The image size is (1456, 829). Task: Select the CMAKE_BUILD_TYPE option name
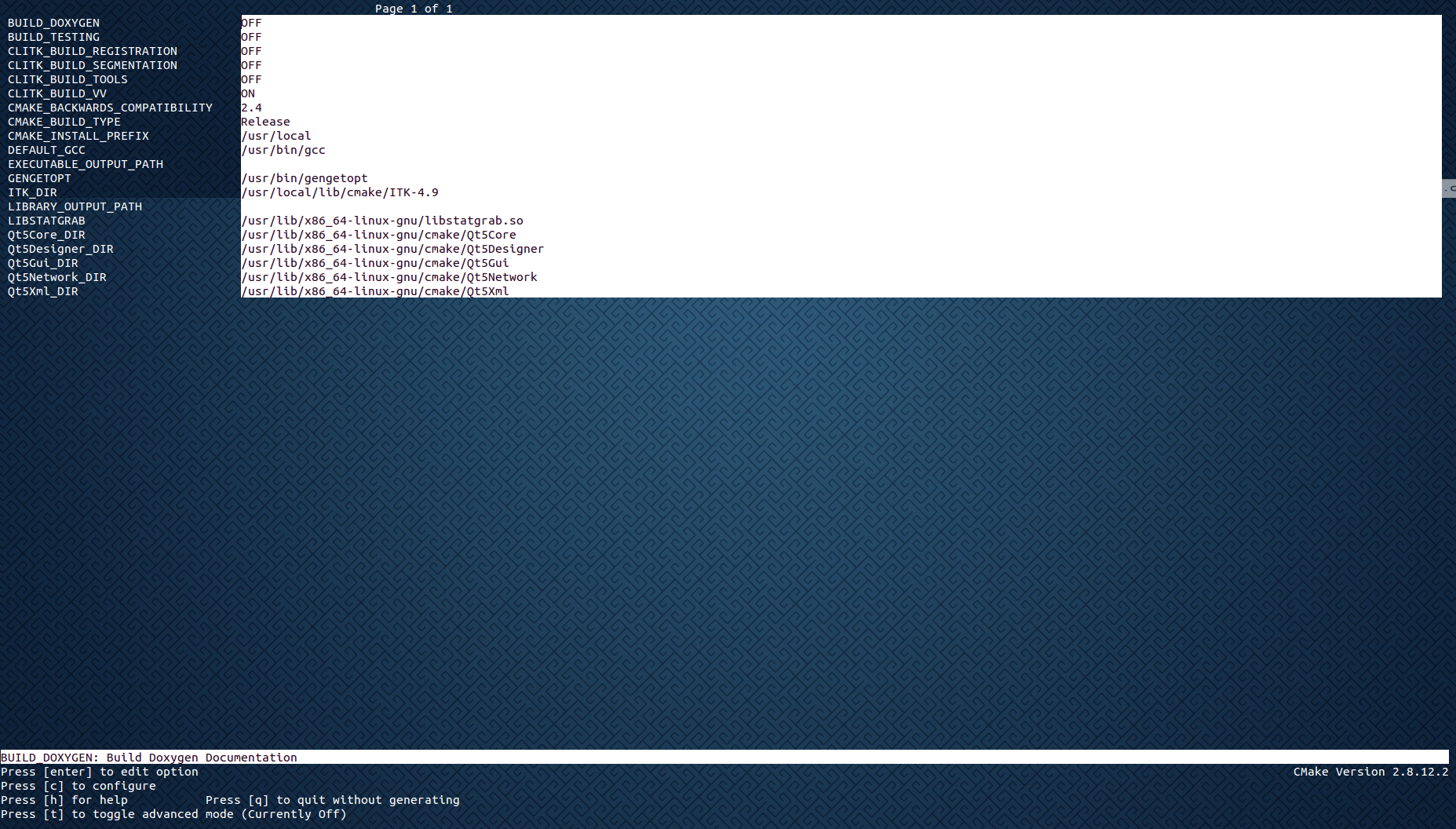64,122
